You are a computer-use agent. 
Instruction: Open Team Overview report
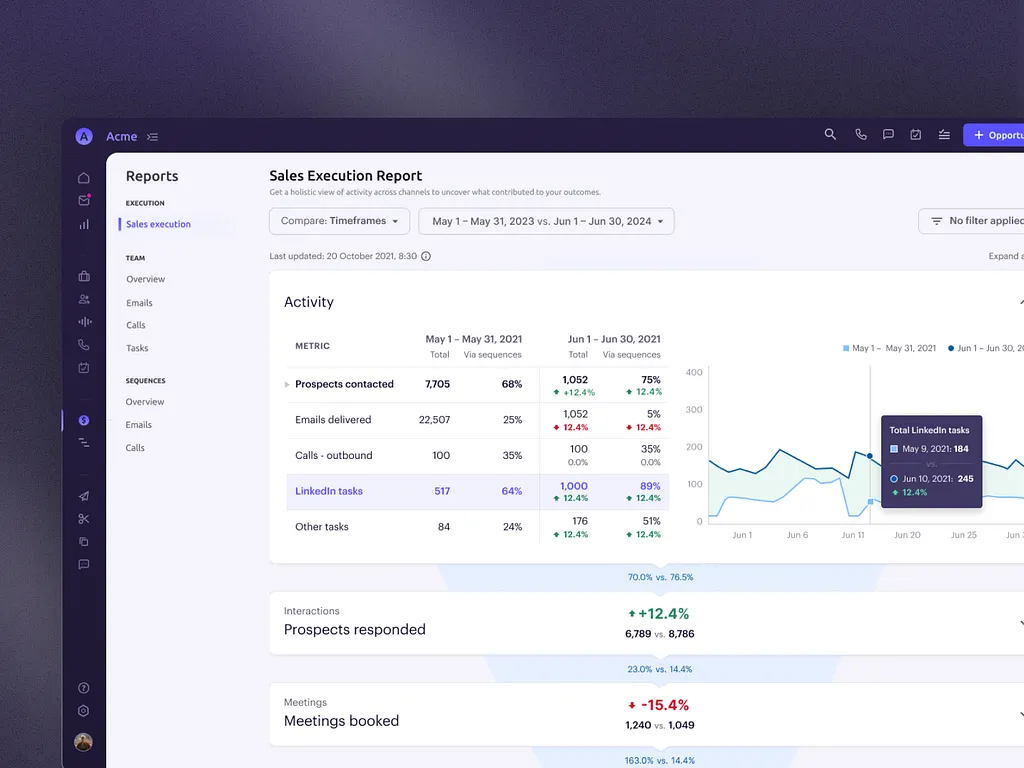146,279
